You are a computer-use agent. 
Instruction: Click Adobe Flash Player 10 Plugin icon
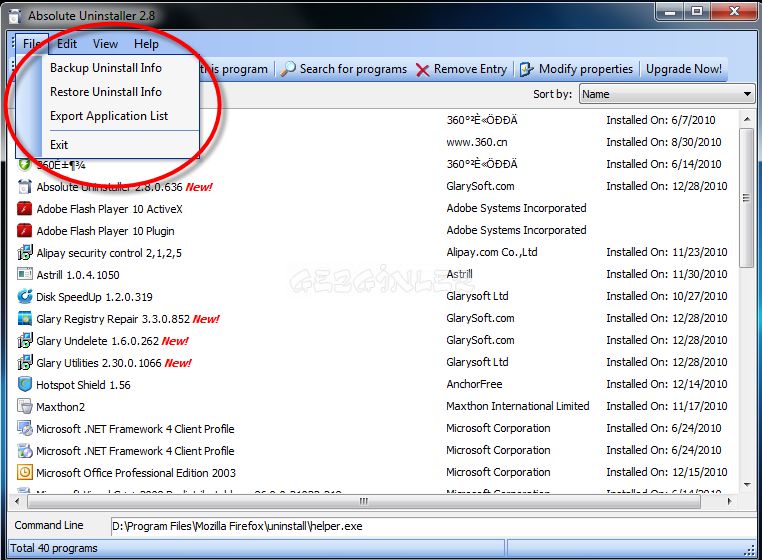[x=24, y=231]
